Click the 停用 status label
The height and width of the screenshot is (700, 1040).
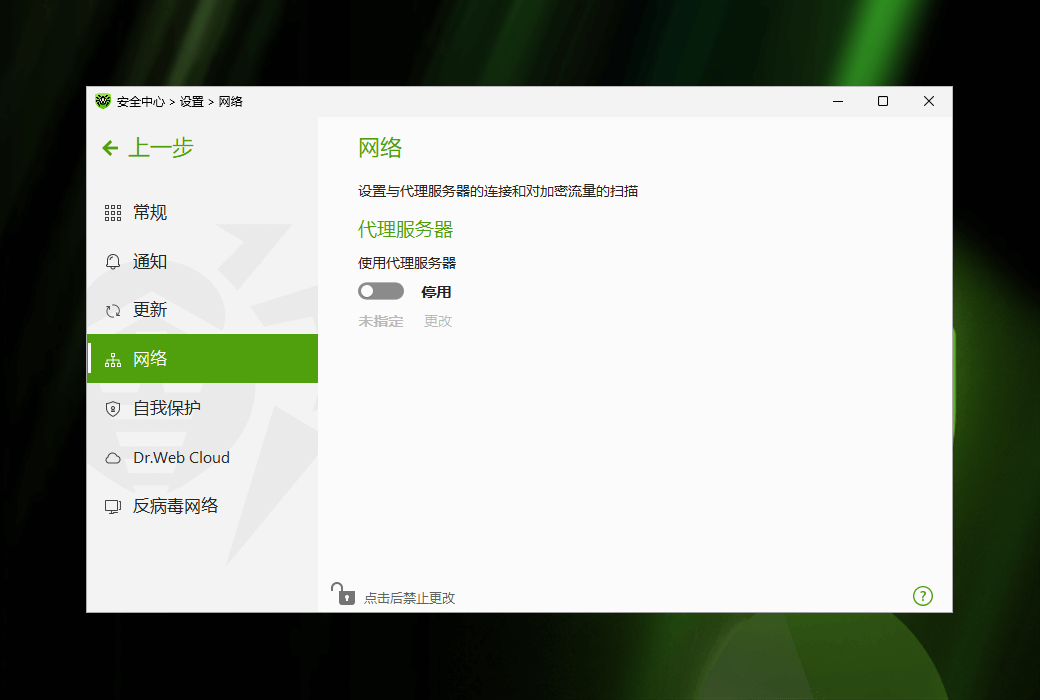click(436, 292)
